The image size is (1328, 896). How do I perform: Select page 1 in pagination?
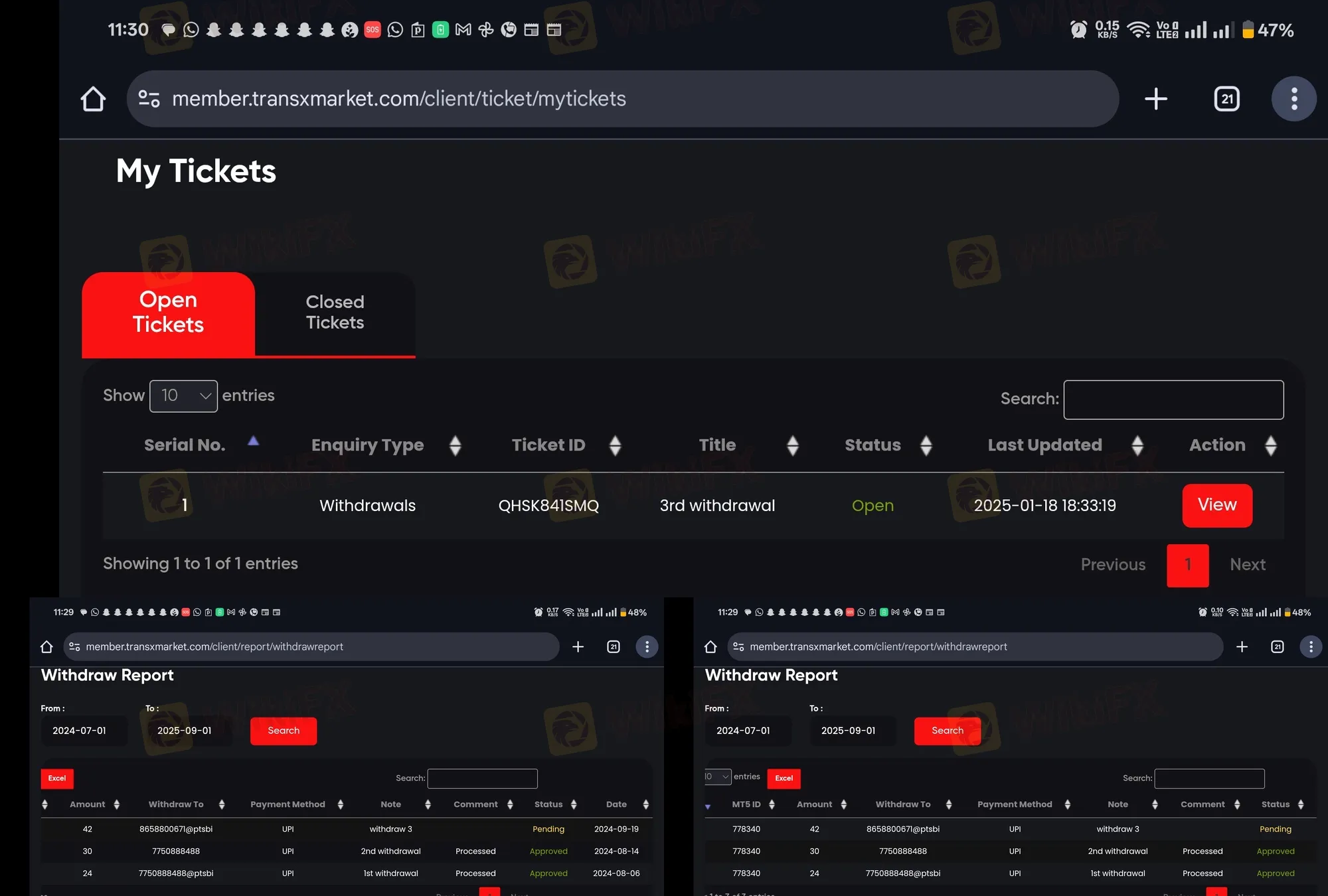pos(1187,565)
